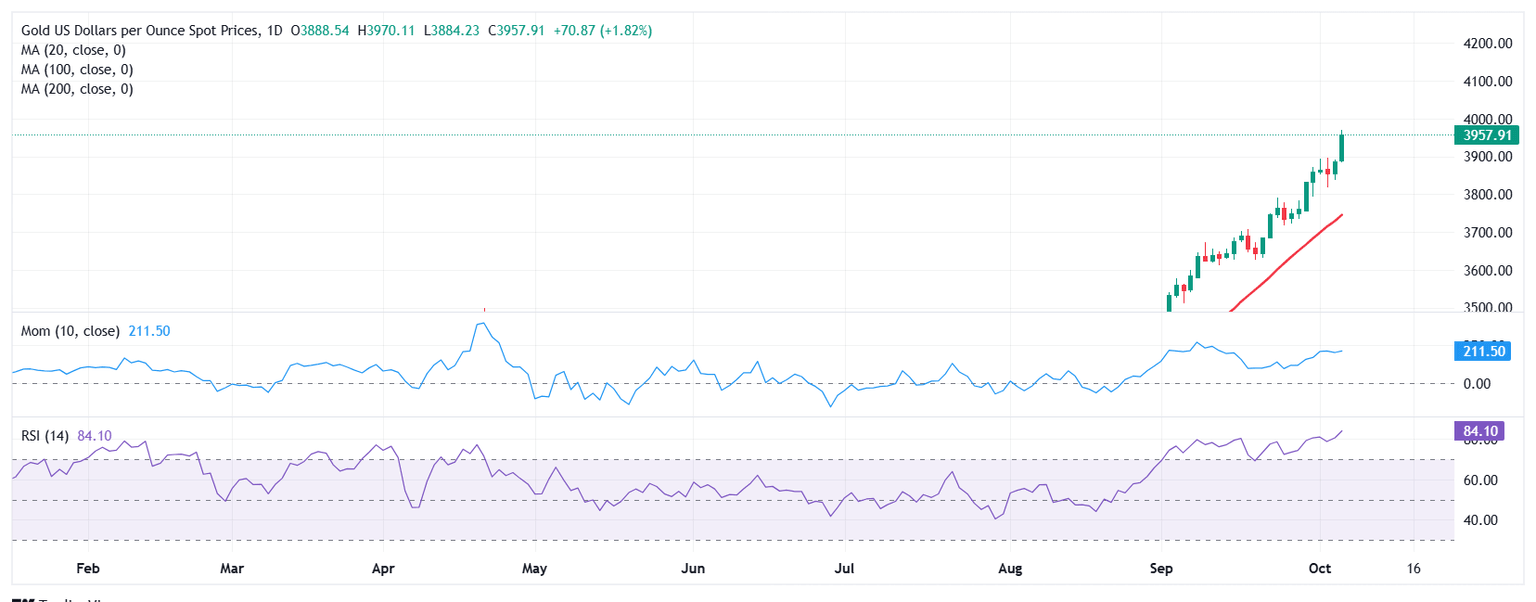Click the TradingView logo at bottom left

pyautogui.click(x=60, y=598)
